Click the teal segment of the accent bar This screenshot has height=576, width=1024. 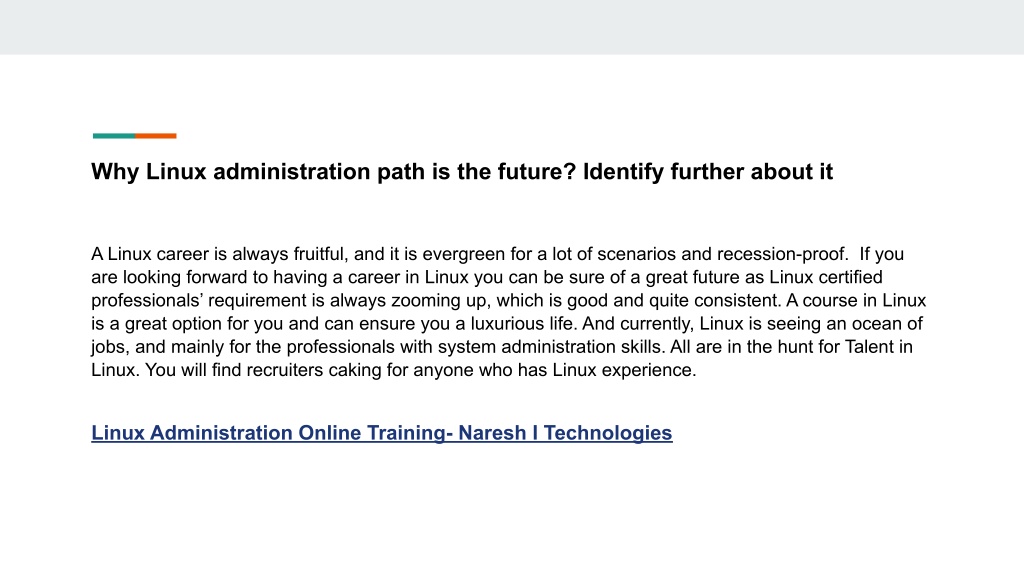tap(114, 136)
